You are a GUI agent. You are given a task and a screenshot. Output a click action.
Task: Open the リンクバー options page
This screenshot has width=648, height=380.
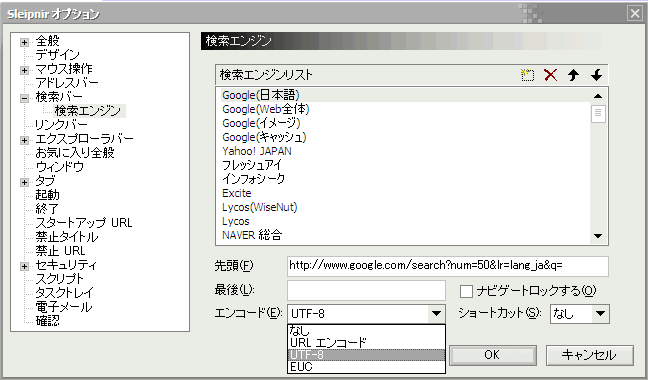(x=61, y=125)
